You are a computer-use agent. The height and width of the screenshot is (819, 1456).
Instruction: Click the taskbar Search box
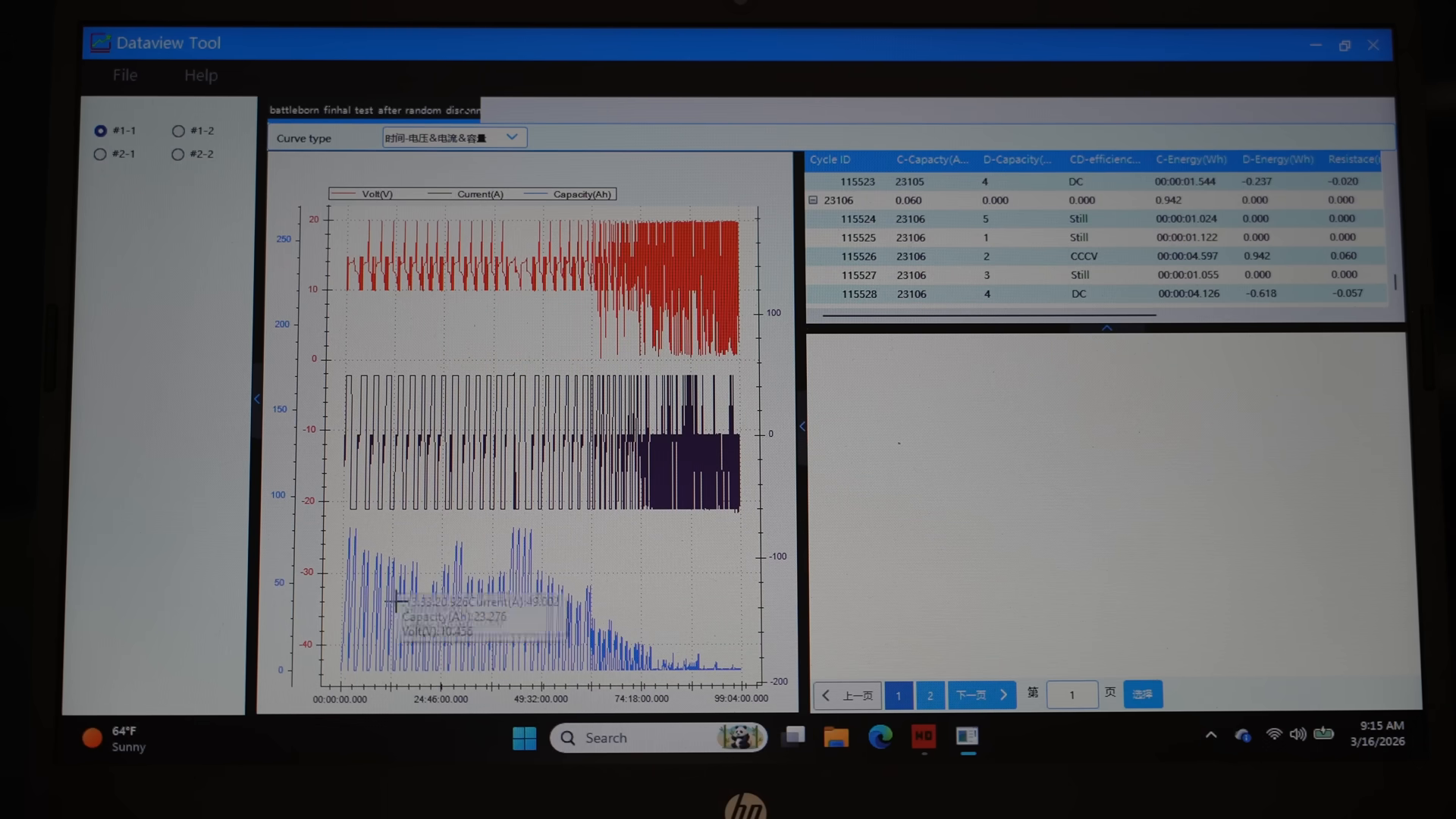click(658, 737)
